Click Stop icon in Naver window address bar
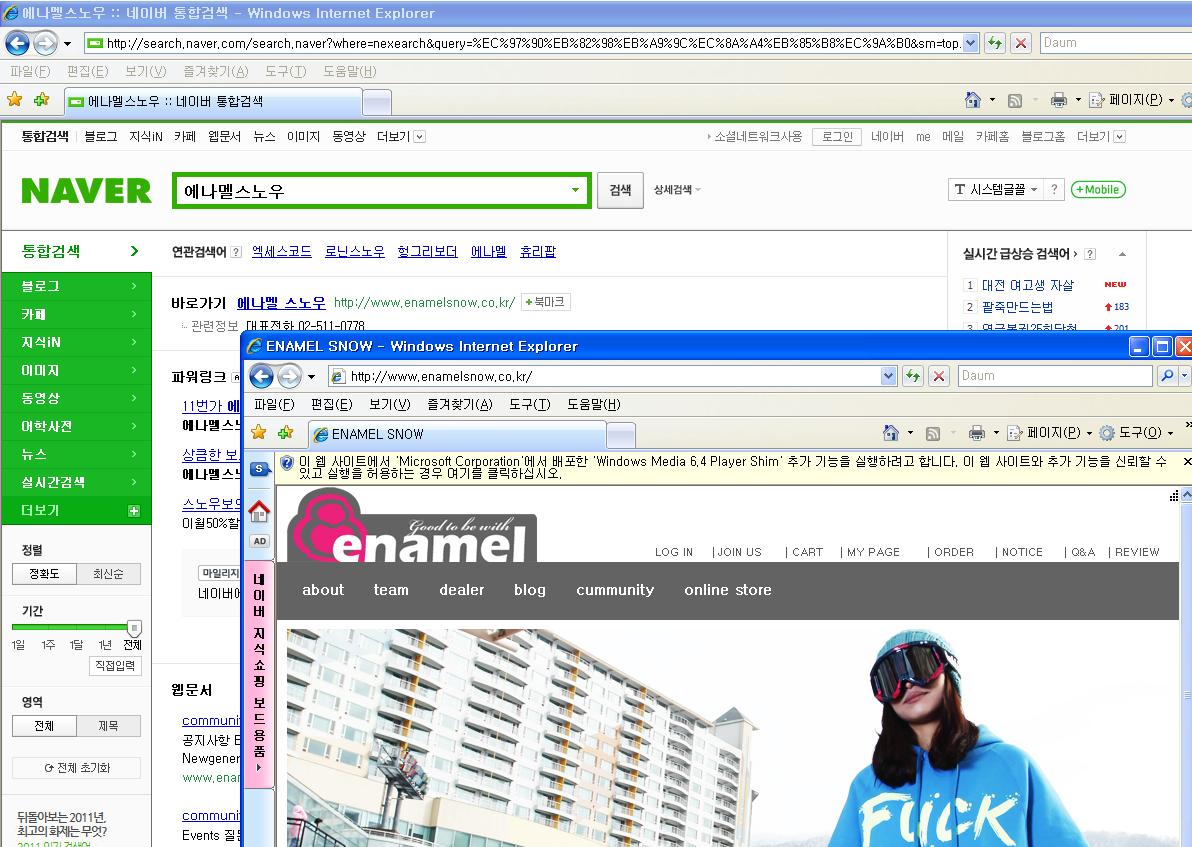 point(1021,43)
